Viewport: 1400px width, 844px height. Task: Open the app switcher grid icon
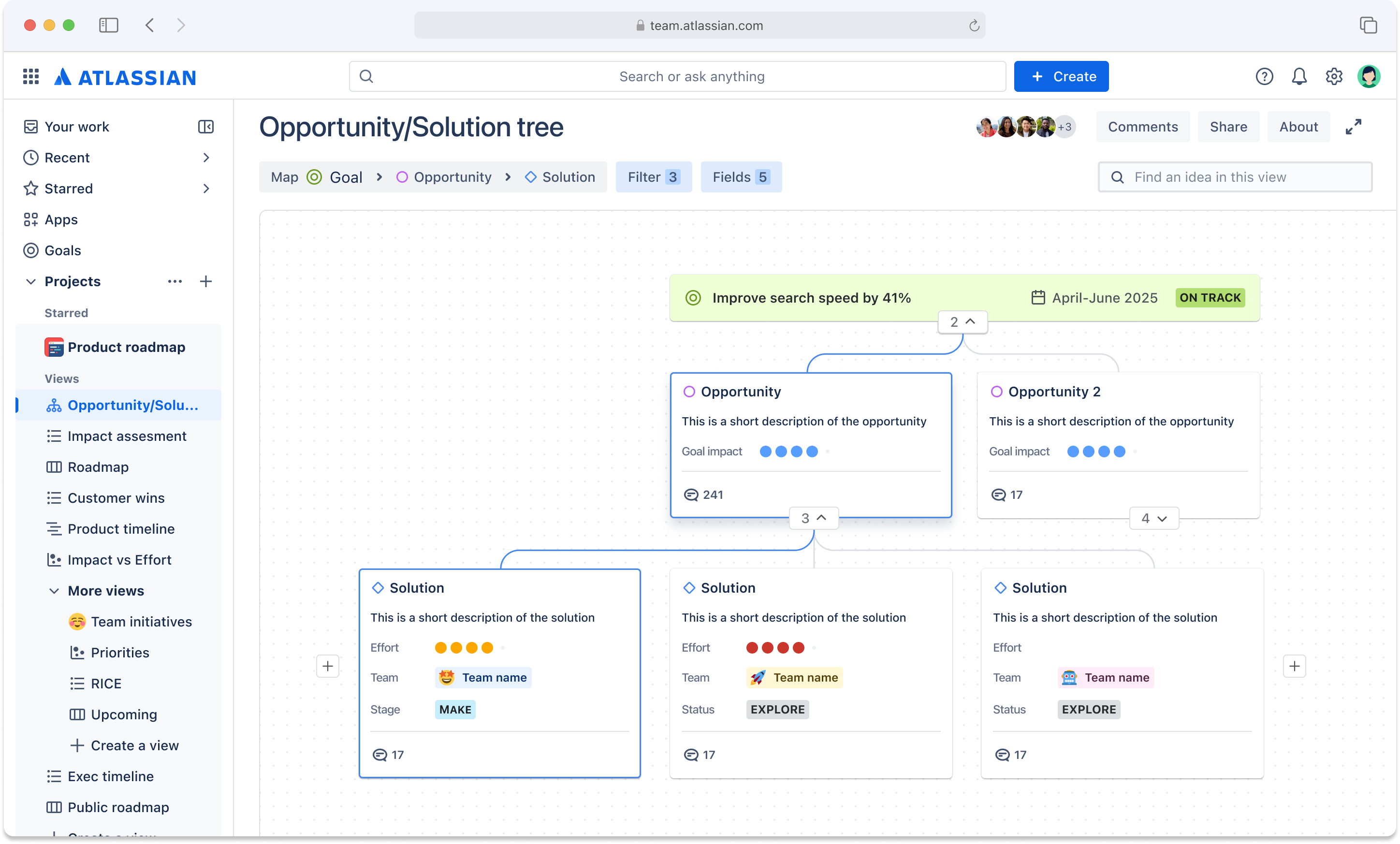pos(30,76)
